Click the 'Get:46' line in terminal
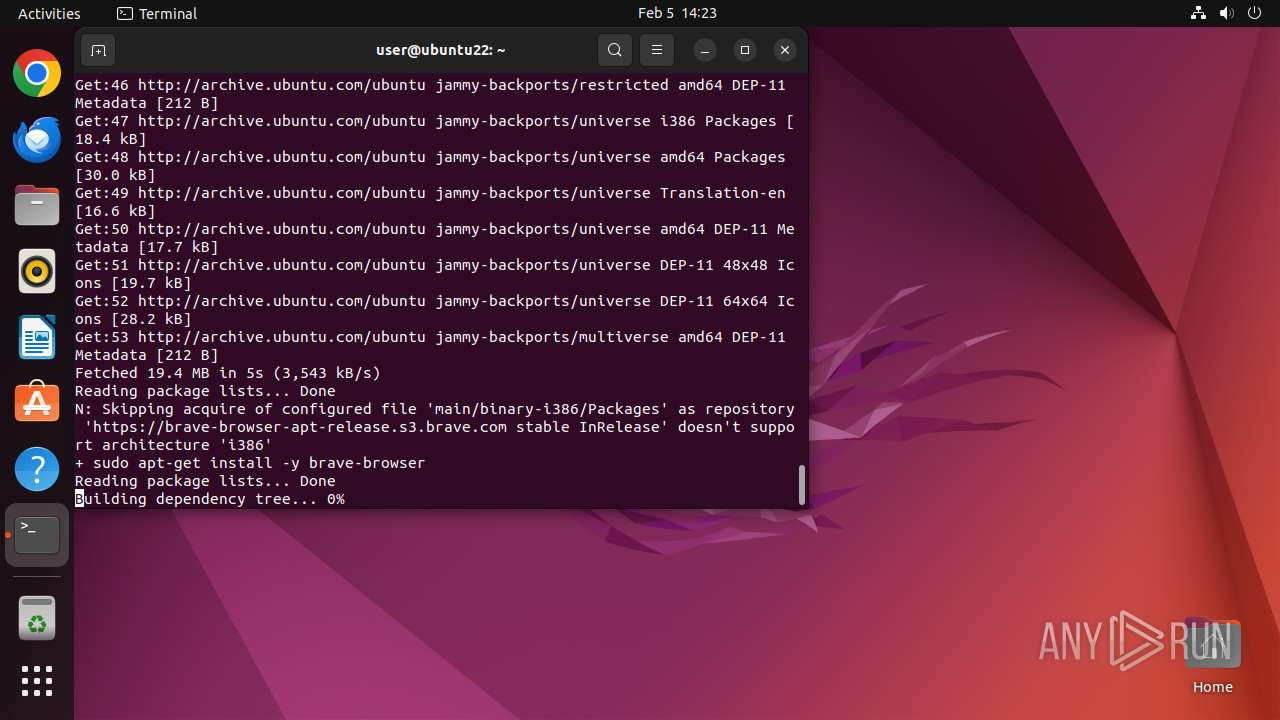 click(x=430, y=94)
